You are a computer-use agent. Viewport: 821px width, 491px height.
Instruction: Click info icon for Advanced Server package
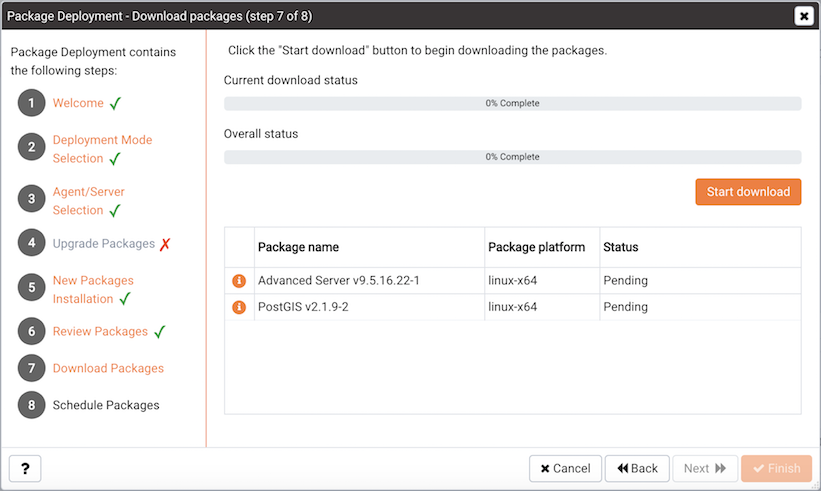click(239, 281)
